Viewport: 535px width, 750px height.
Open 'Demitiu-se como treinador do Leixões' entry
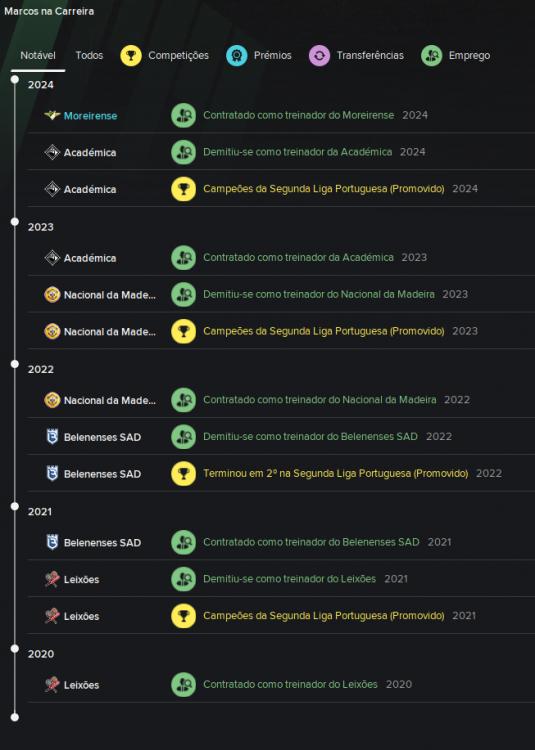tap(289, 579)
